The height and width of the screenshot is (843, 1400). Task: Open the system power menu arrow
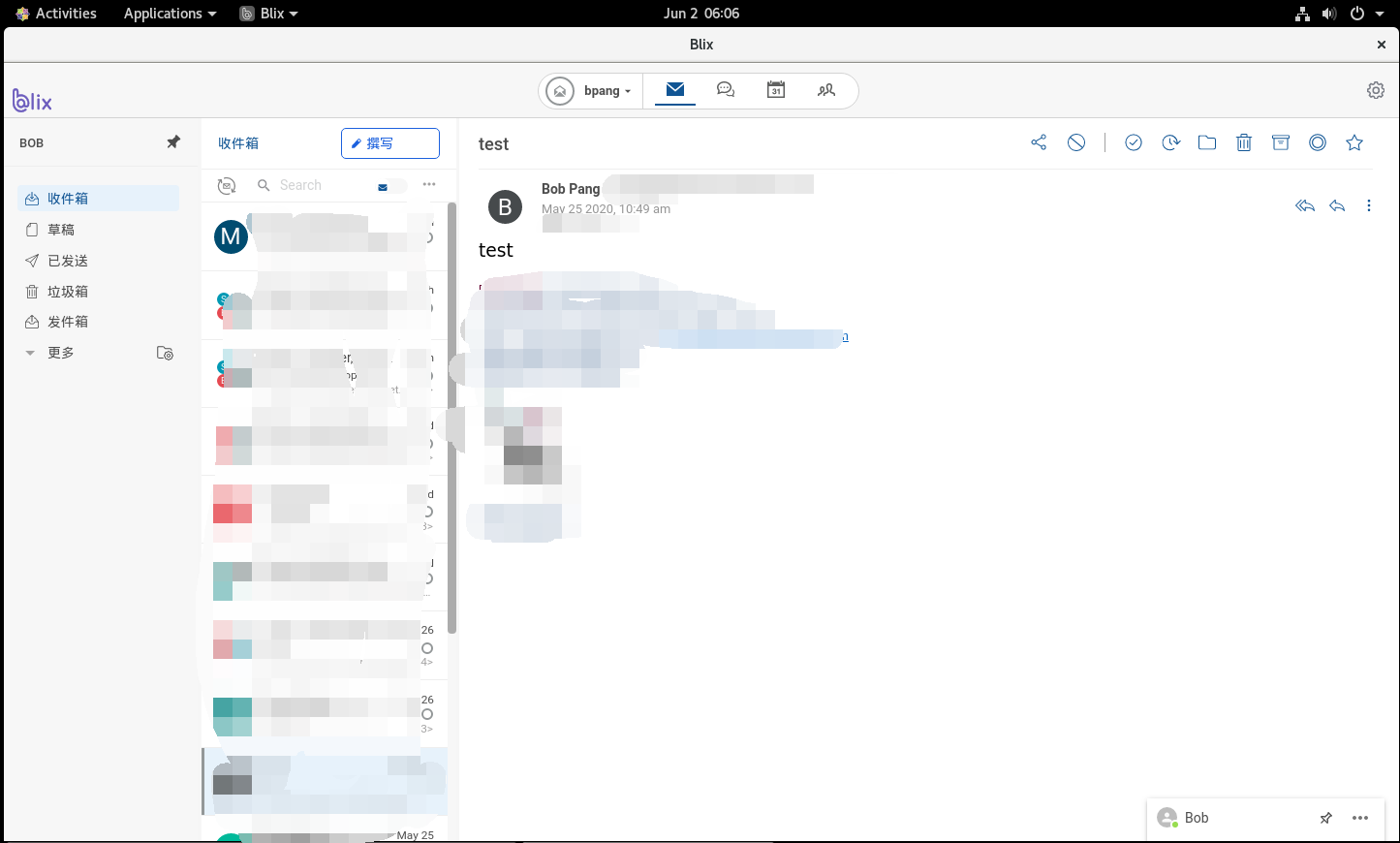pyautogui.click(x=1380, y=14)
